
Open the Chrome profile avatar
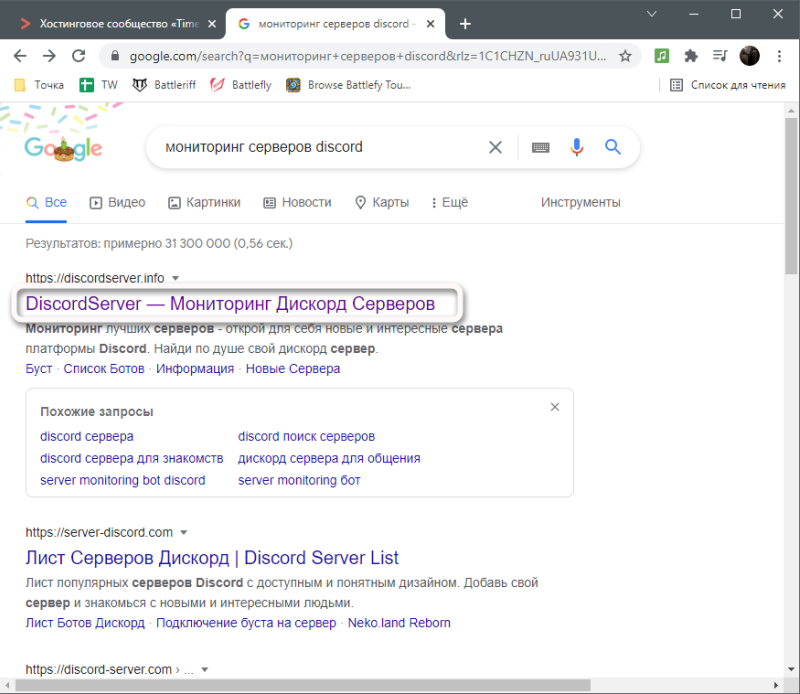tap(749, 56)
